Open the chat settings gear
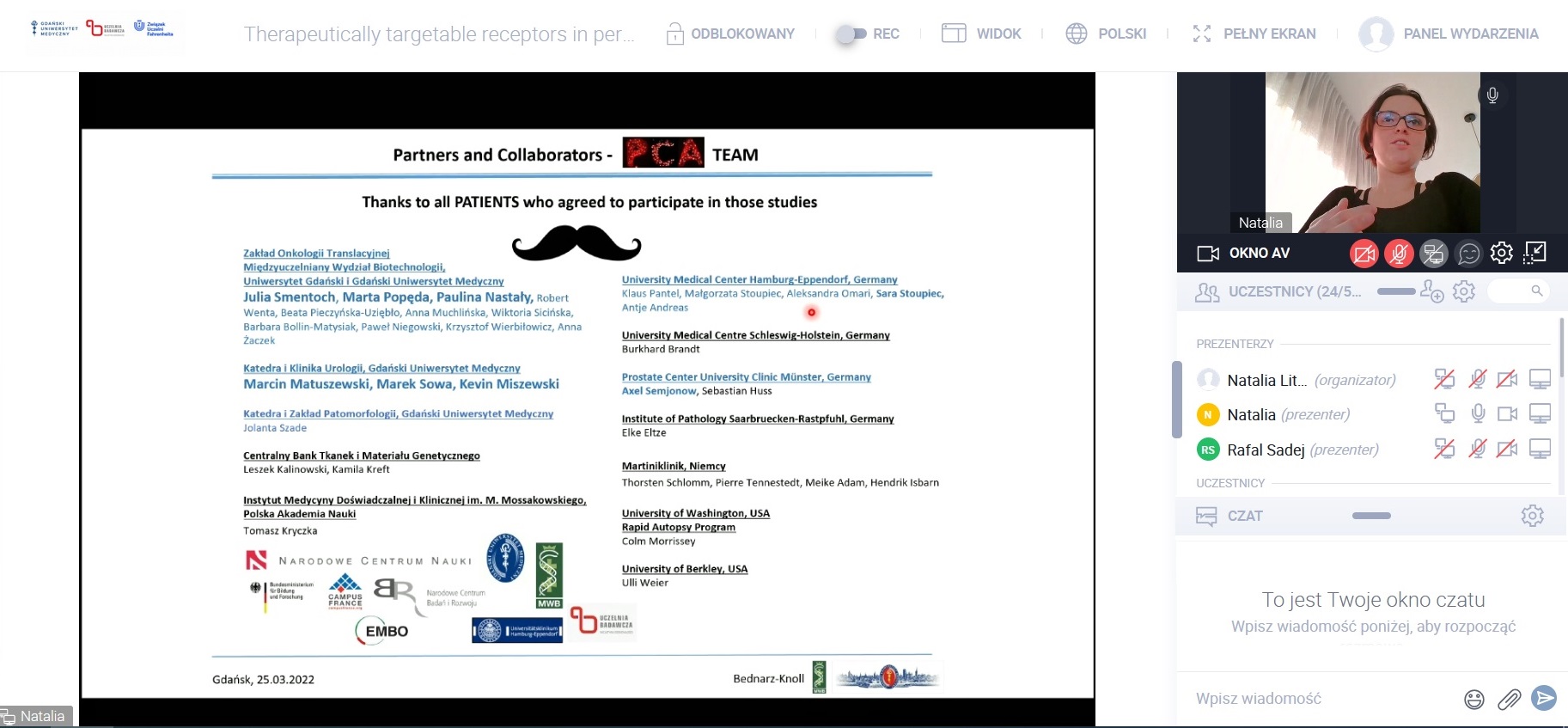The height and width of the screenshot is (728, 1568). tap(1532, 516)
